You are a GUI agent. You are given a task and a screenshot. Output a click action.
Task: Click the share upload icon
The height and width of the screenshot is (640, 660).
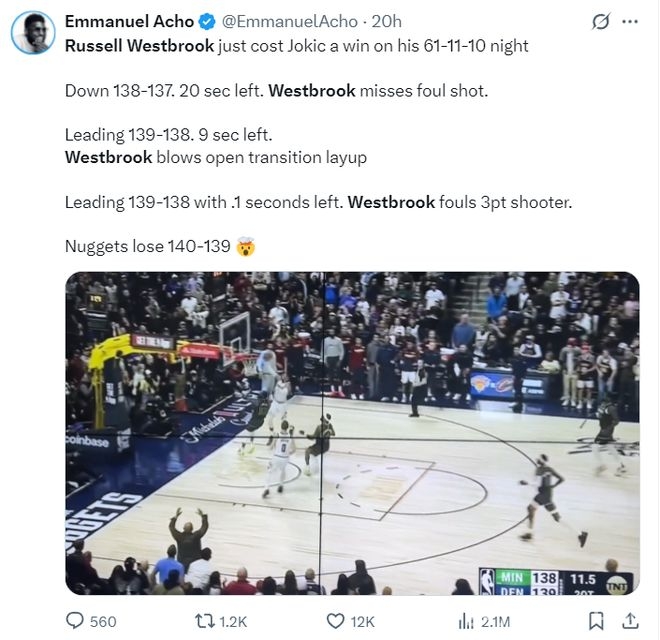pos(630,621)
